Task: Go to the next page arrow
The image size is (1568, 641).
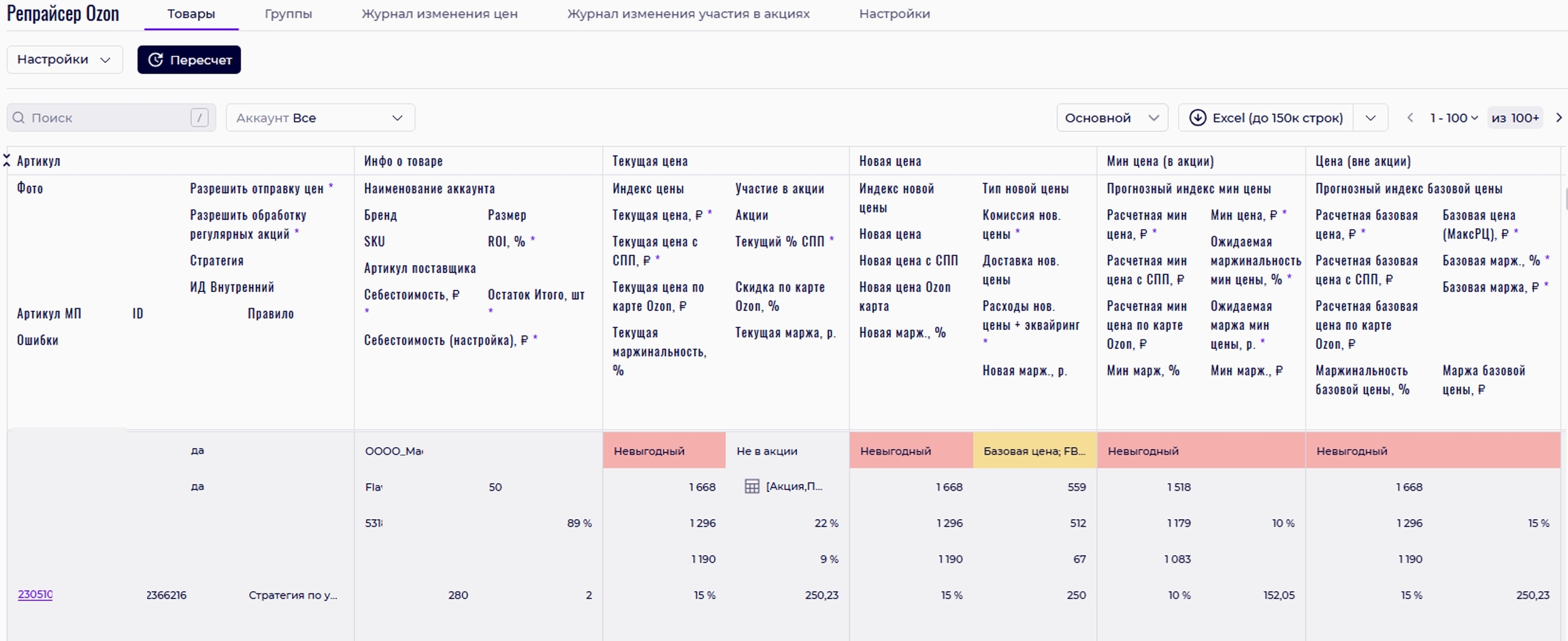Action: (1558, 118)
